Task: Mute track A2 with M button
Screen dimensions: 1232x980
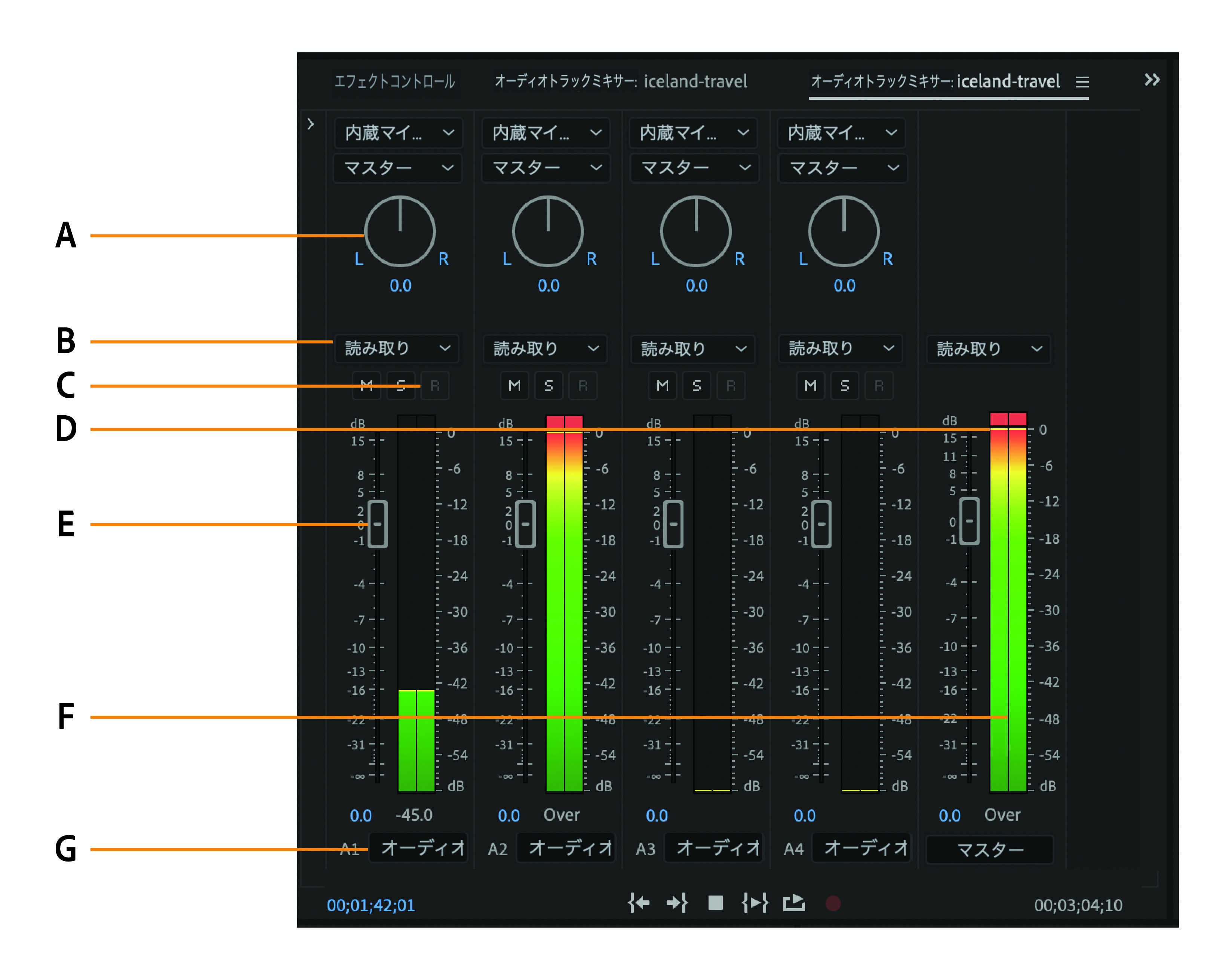Action: pyautogui.click(x=515, y=385)
